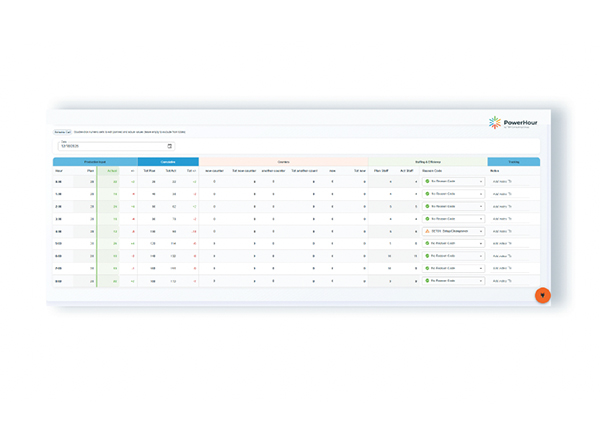Screen dimensions: 600x445
Task: Open the Reason Code dropdown in the second row
Action: click(x=480, y=194)
